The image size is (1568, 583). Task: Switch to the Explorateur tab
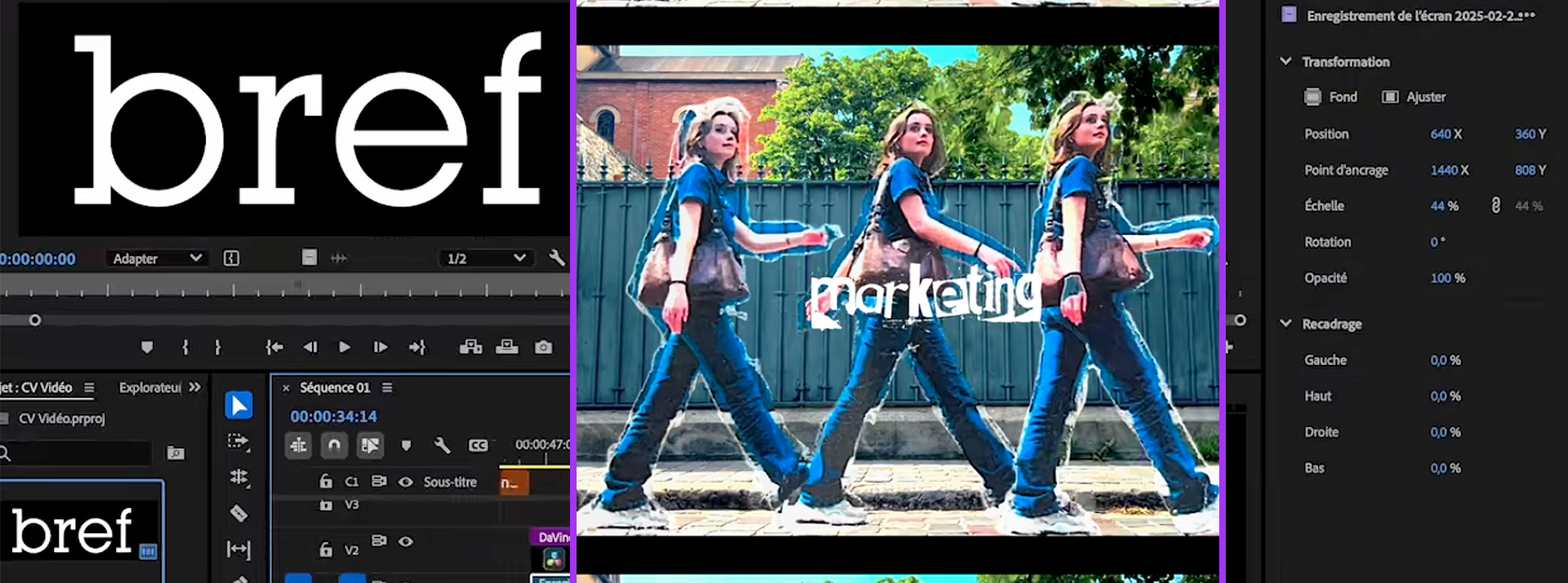(150, 388)
